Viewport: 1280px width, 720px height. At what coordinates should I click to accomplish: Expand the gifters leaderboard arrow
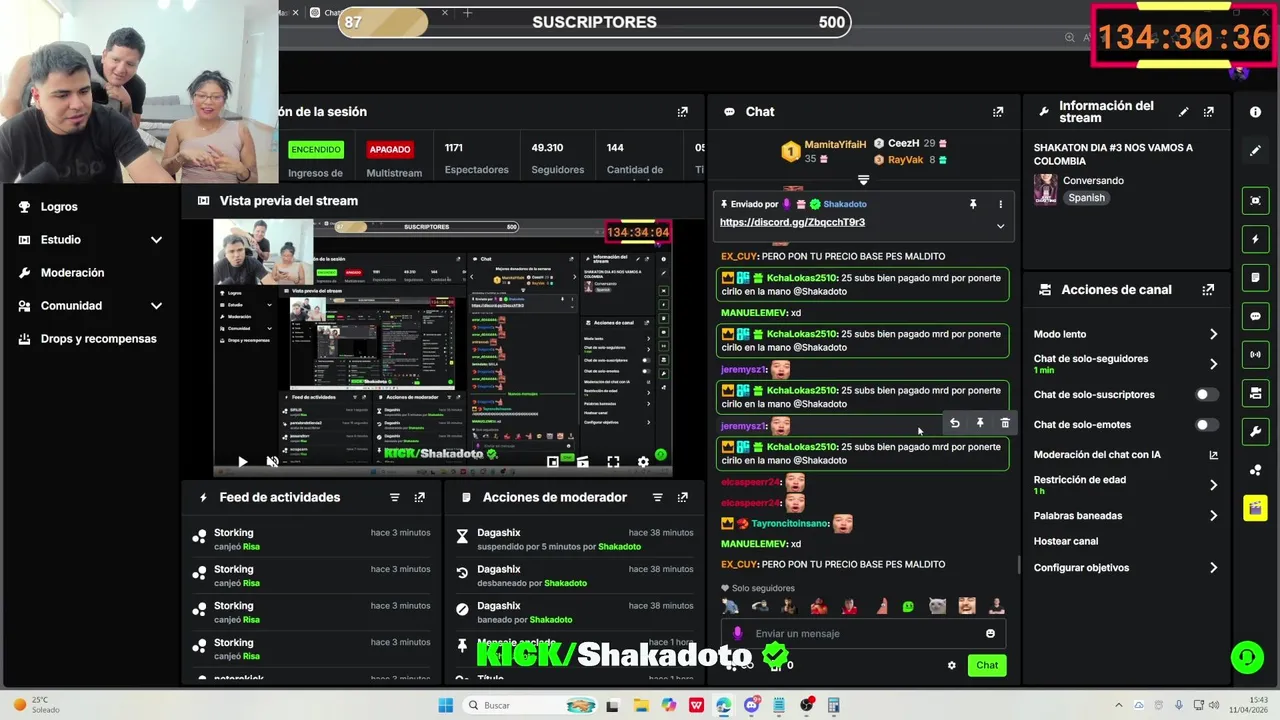click(863, 180)
